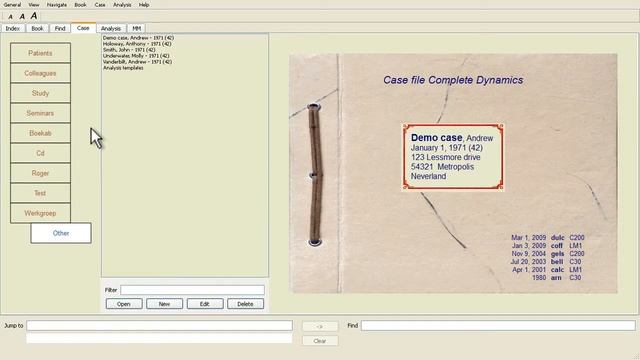Click the Mar 1, 2009 dulc prescription
The image size is (640, 360).
[x=548, y=238]
